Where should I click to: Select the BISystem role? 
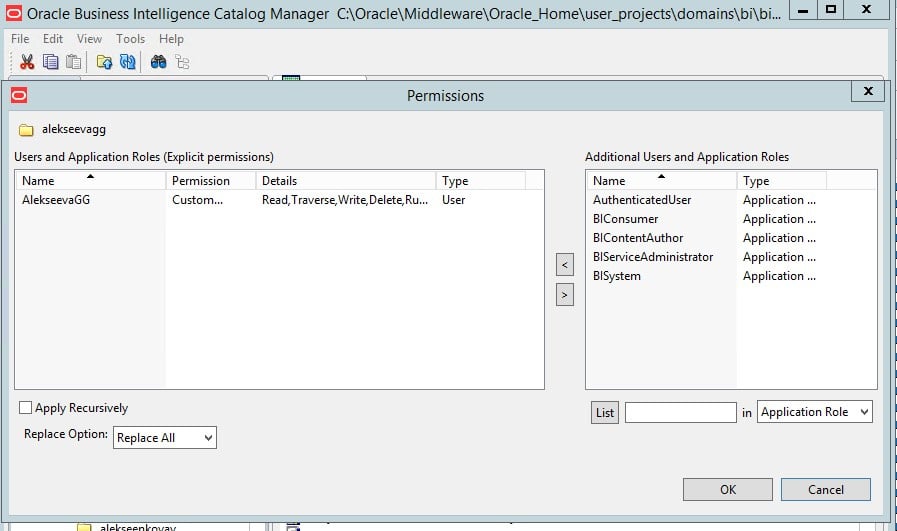617,276
